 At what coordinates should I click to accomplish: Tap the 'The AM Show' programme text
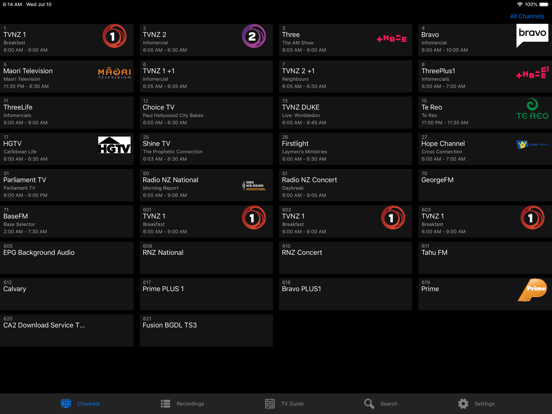pyautogui.click(x=297, y=43)
